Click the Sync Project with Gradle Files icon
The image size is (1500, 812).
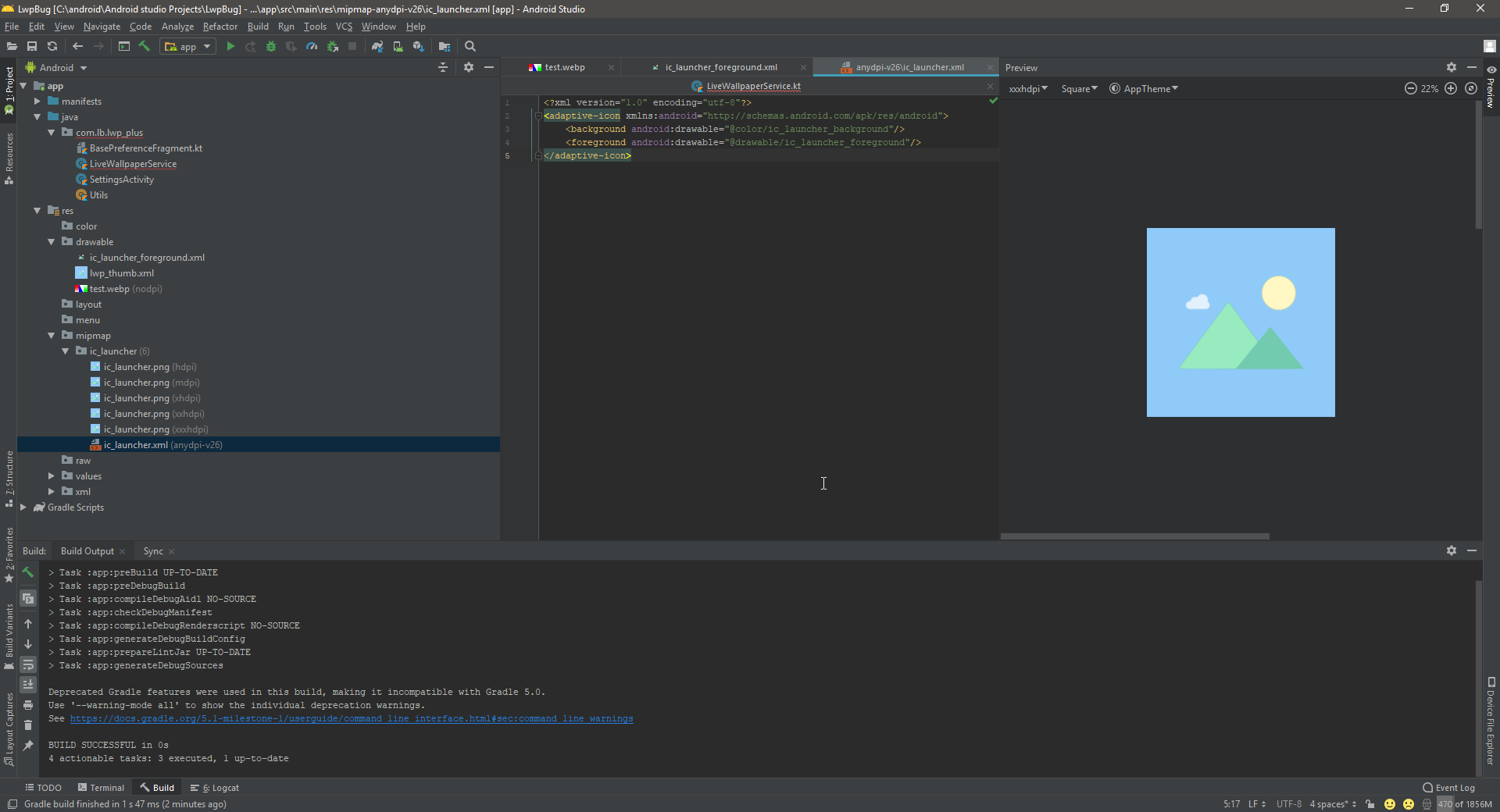coord(378,47)
